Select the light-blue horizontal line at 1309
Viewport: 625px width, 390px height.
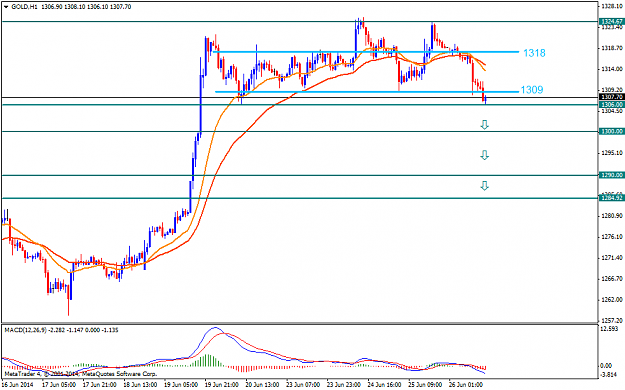[367, 92]
